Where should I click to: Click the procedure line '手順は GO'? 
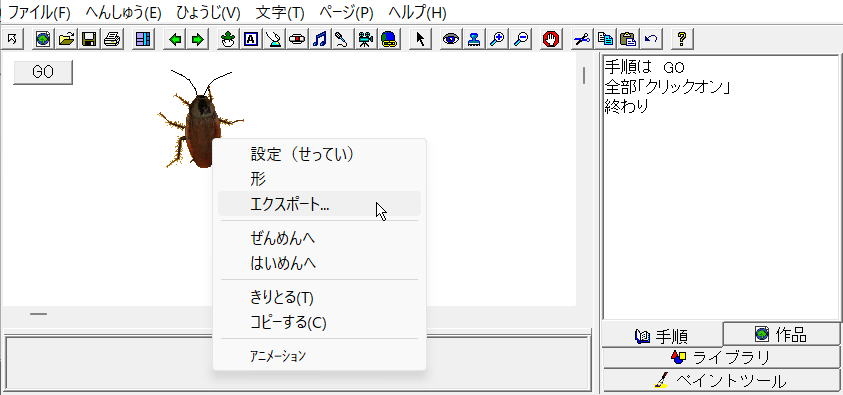(x=645, y=68)
